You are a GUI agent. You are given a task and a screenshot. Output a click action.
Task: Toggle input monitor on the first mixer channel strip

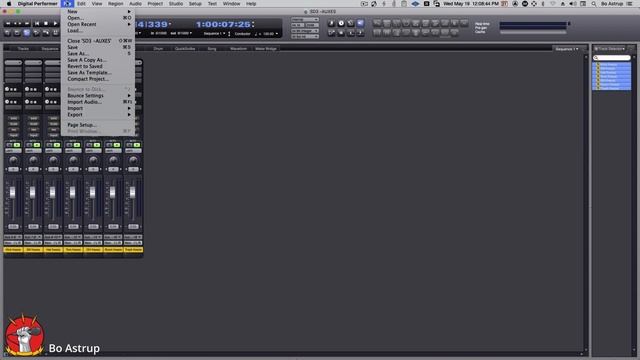coord(13,136)
